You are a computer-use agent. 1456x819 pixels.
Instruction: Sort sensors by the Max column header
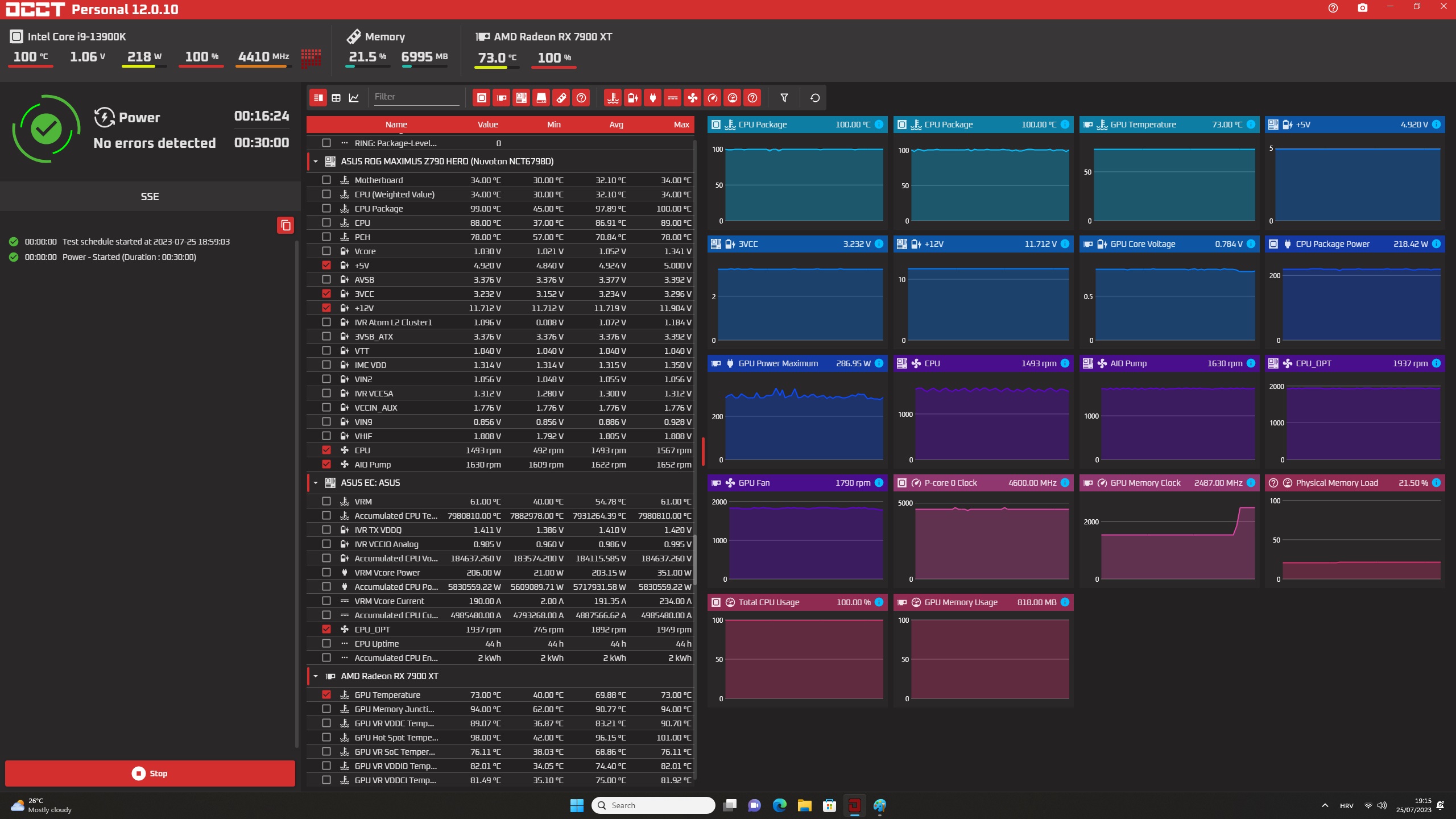pos(681,125)
